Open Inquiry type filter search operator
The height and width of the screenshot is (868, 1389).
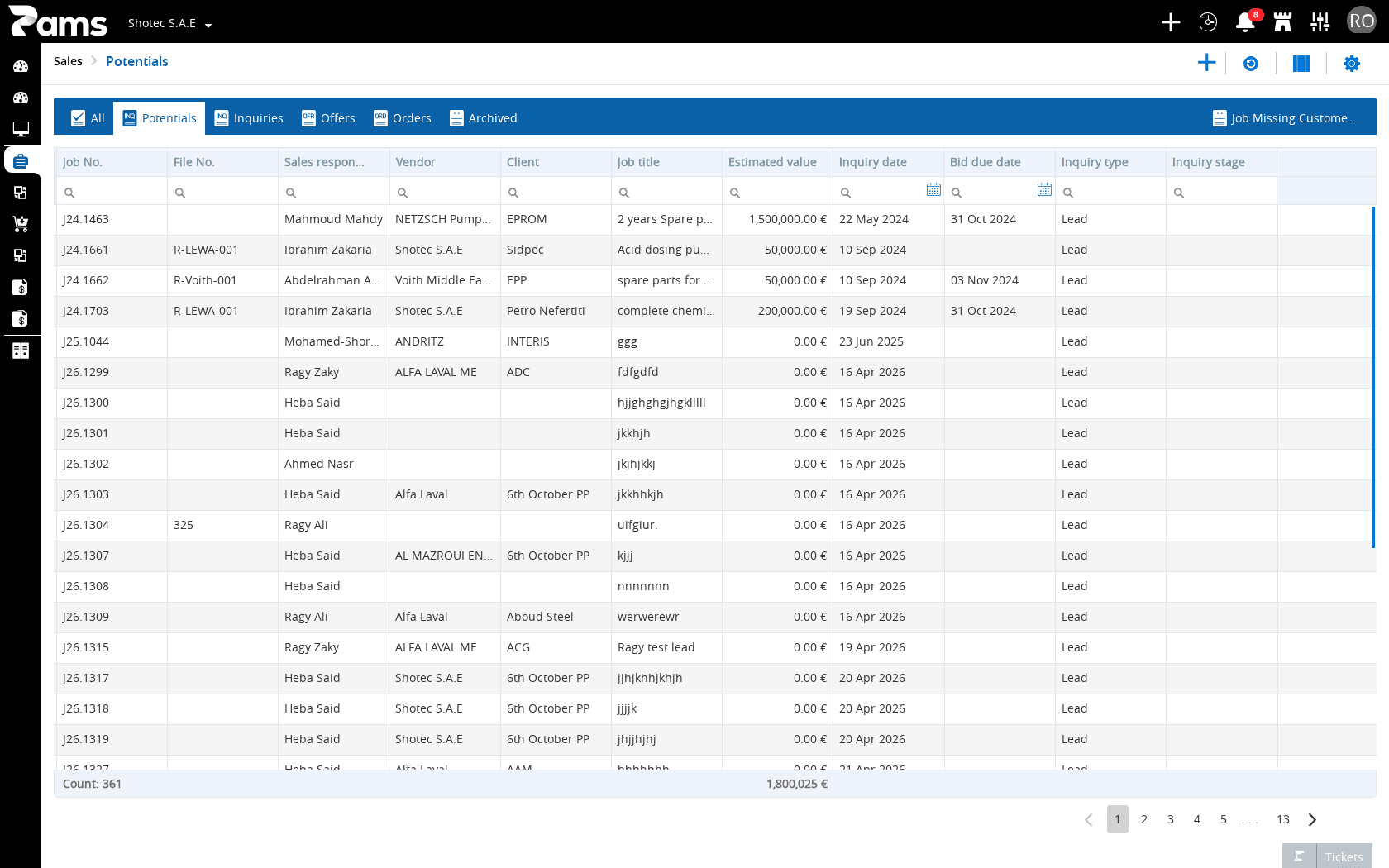1068,193
